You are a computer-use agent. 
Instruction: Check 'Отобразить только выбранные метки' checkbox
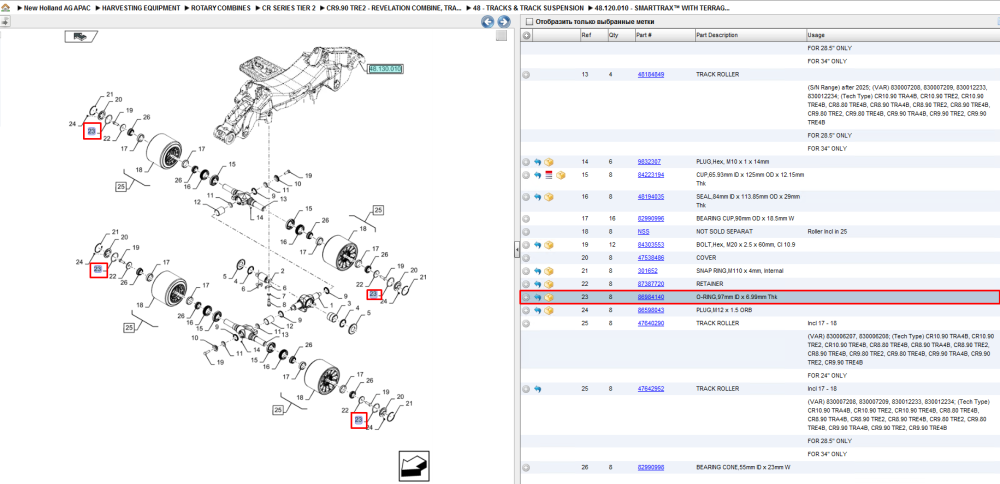[x=529, y=22]
